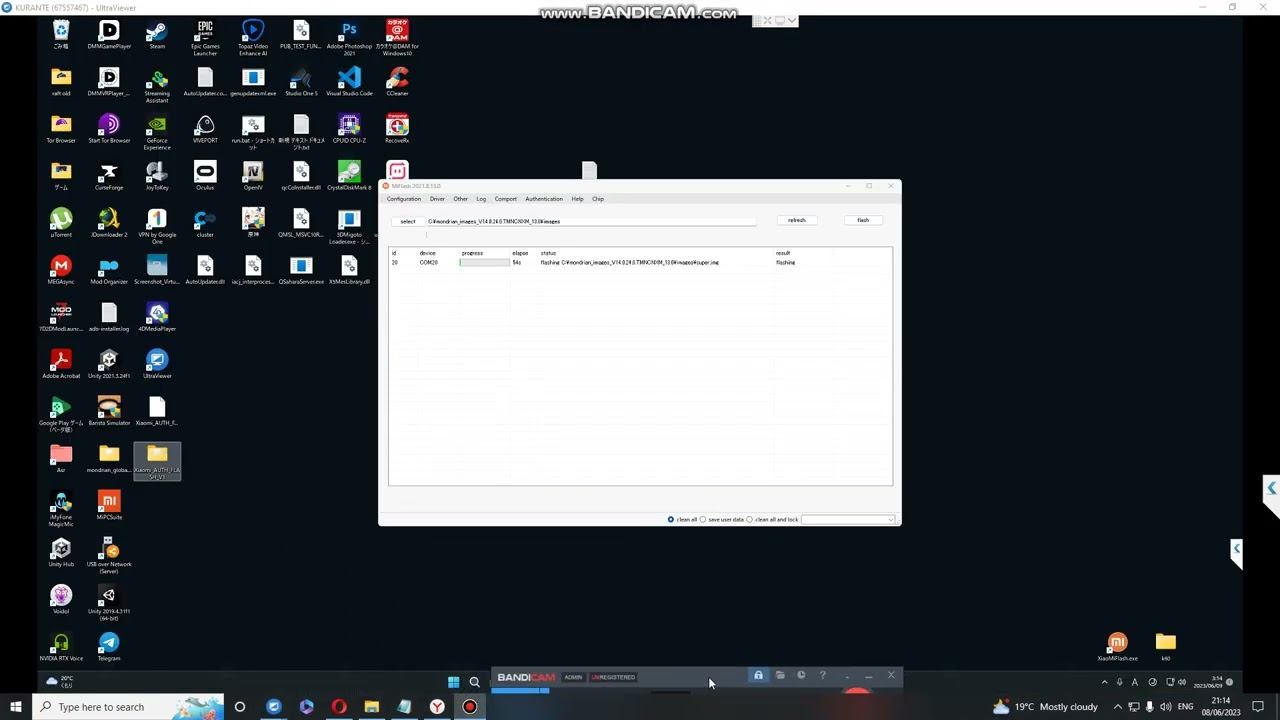Click the OpenIV desktop icon
Viewport: 1280px width, 720px height.
tap(253, 176)
